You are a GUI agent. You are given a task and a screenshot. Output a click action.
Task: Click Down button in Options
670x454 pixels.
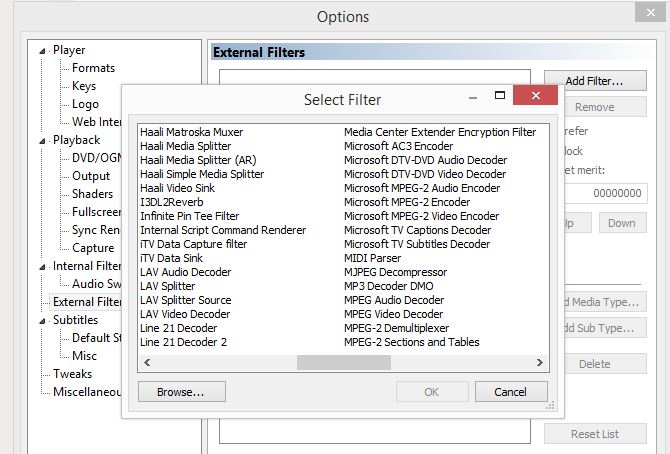tap(622, 223)
